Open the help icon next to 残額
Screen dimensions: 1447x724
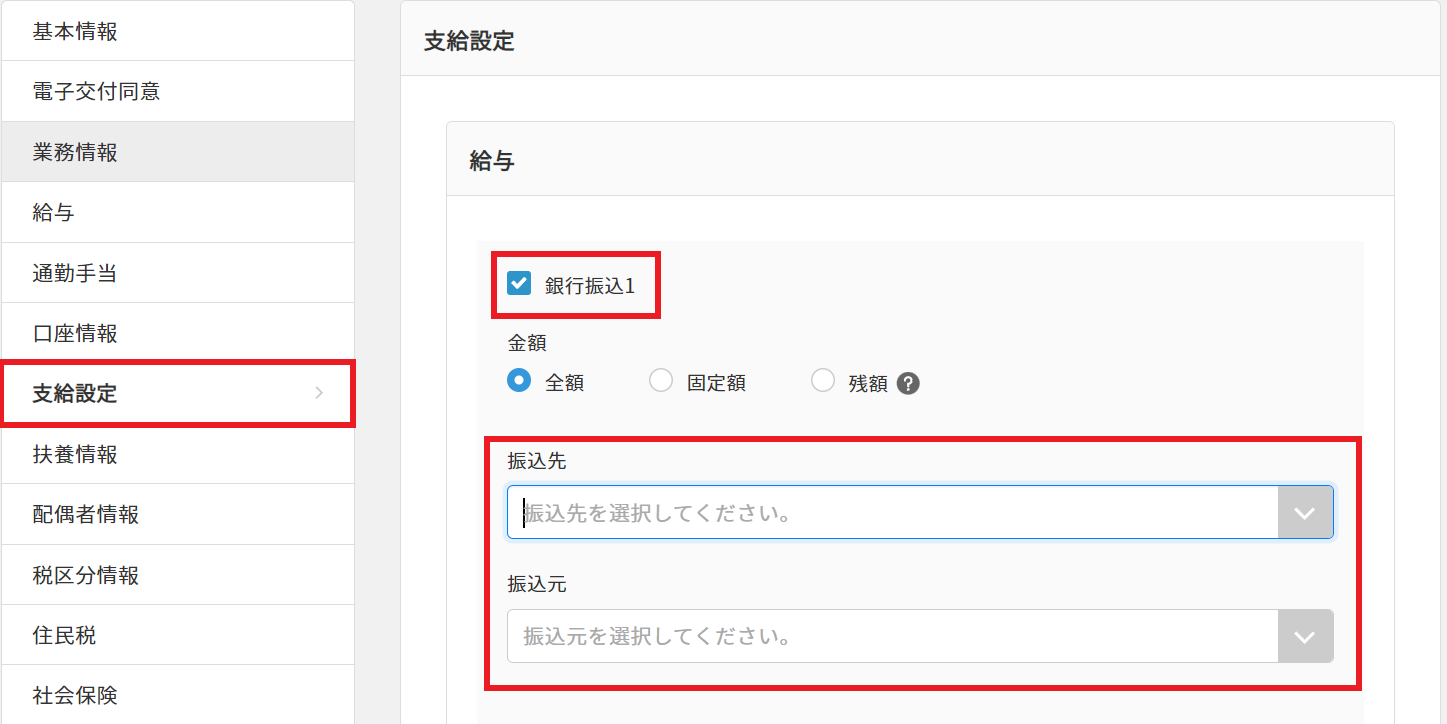coord(908,381)
